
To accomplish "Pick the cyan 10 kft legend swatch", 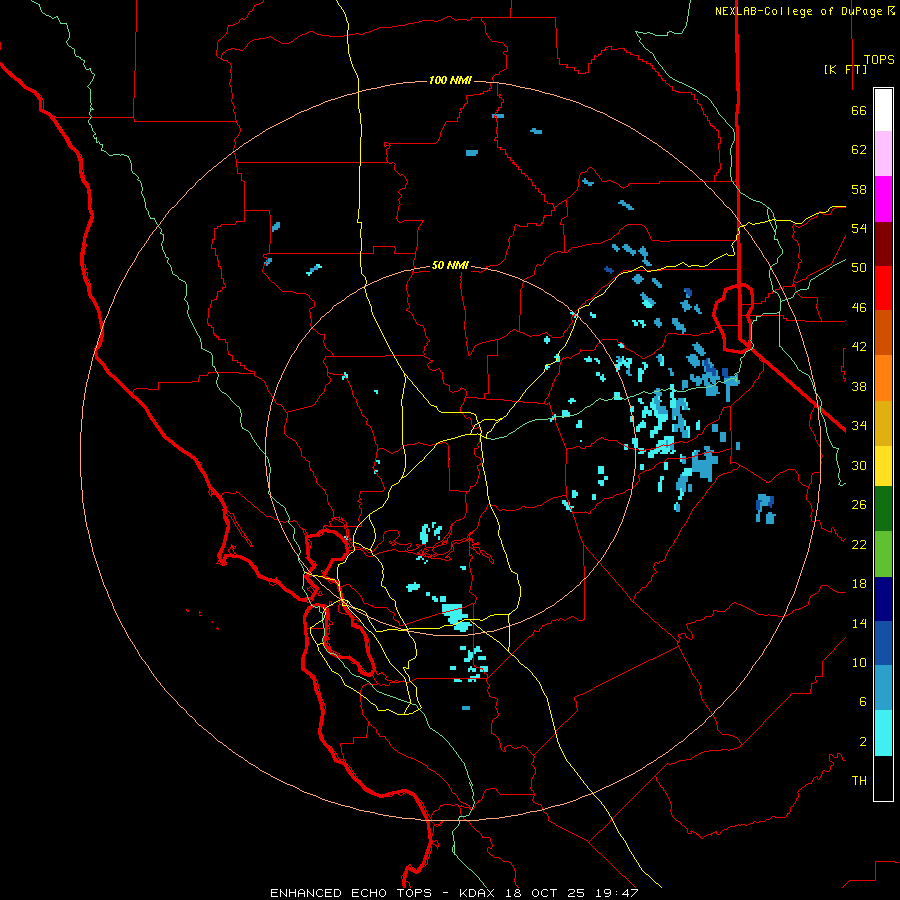I will pos(883,733).
